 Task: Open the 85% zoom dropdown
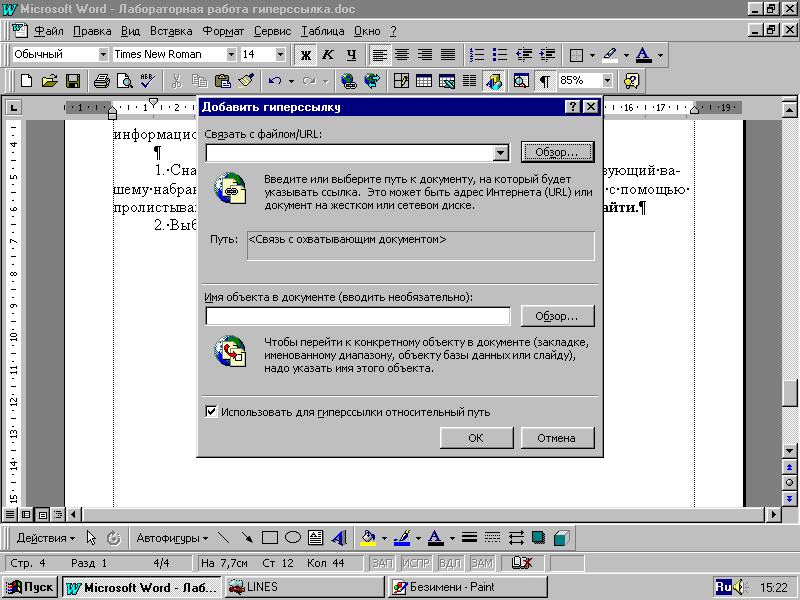point(607,81)
